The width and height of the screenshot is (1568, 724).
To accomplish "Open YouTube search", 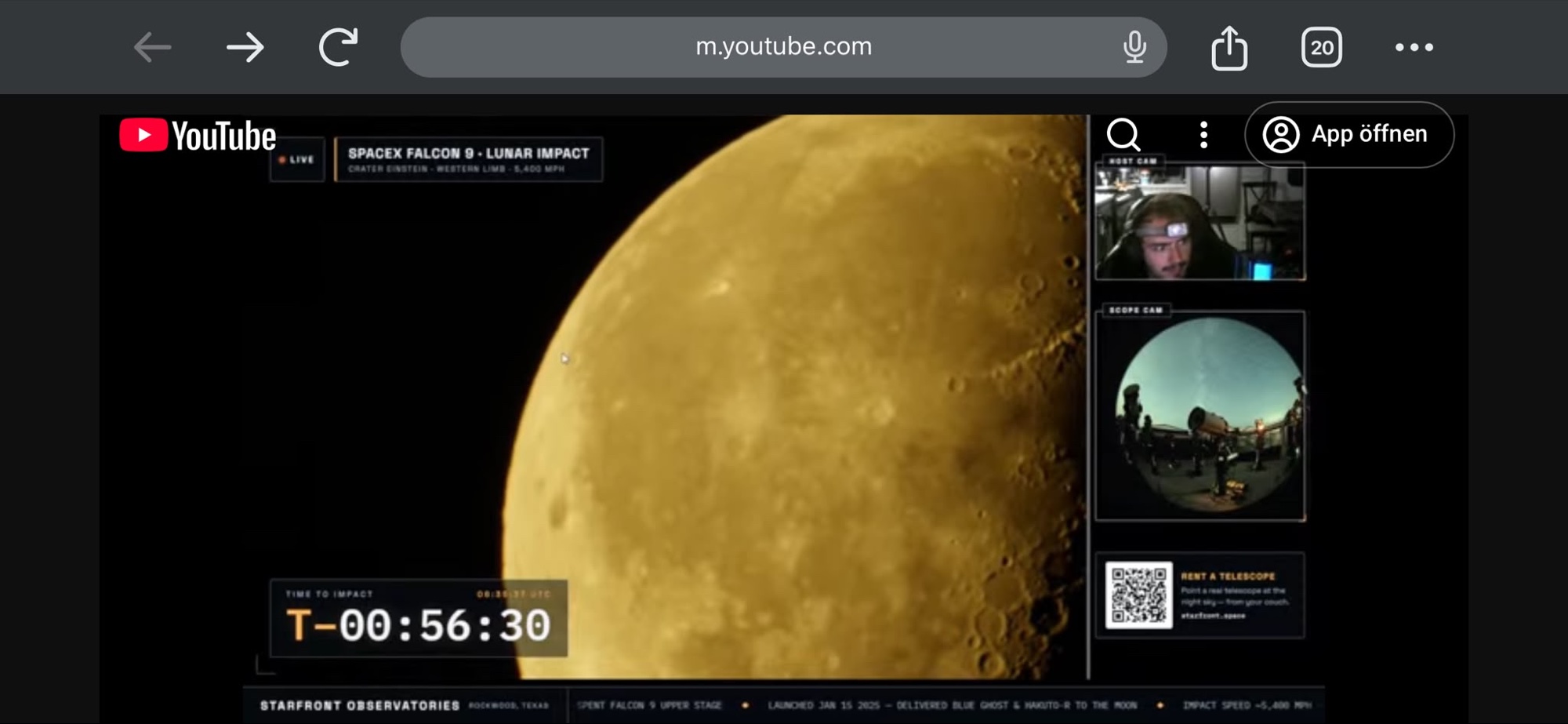I will coord(1123,135).
